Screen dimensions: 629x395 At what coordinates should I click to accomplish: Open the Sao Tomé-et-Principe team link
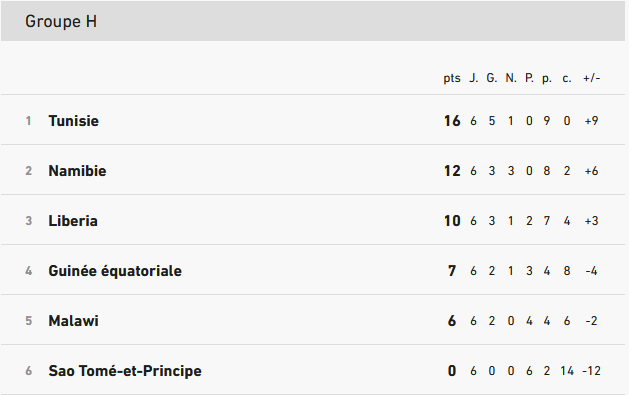pos(125,371)
